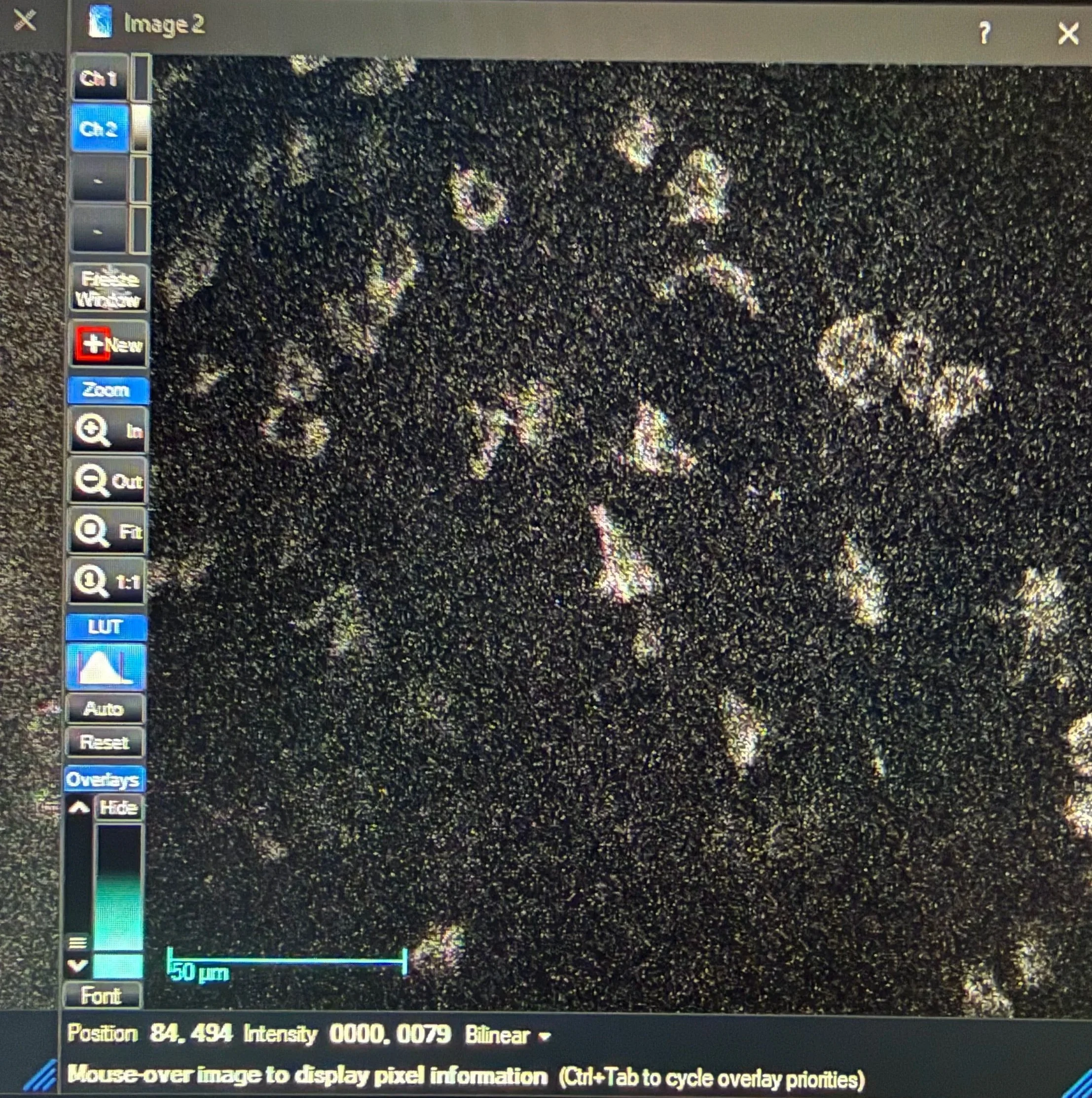Click the three-line overlay list icon
Screen dimensions: 1092x1098
78,943
